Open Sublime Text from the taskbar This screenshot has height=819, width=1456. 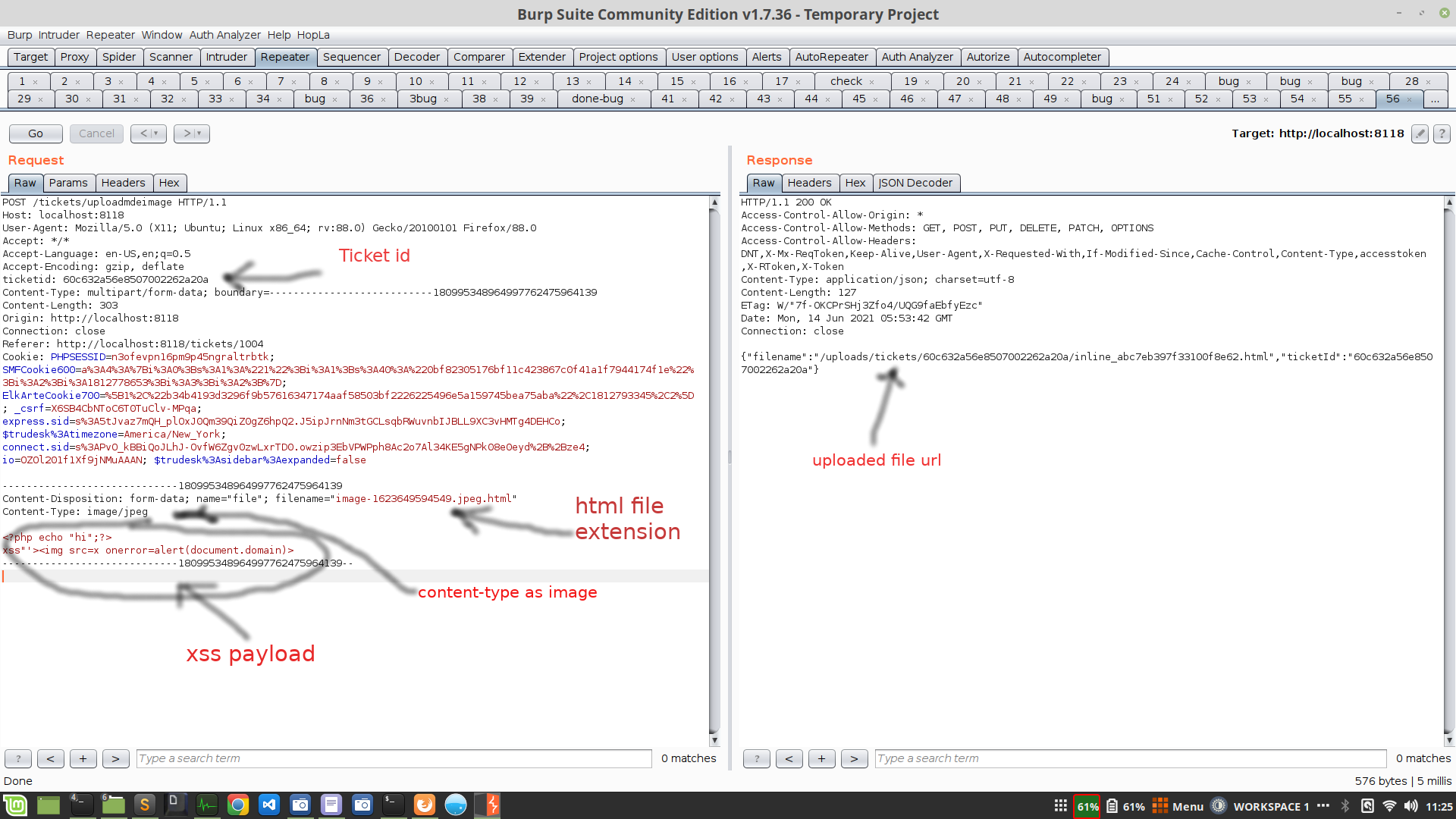pos(144,805)
